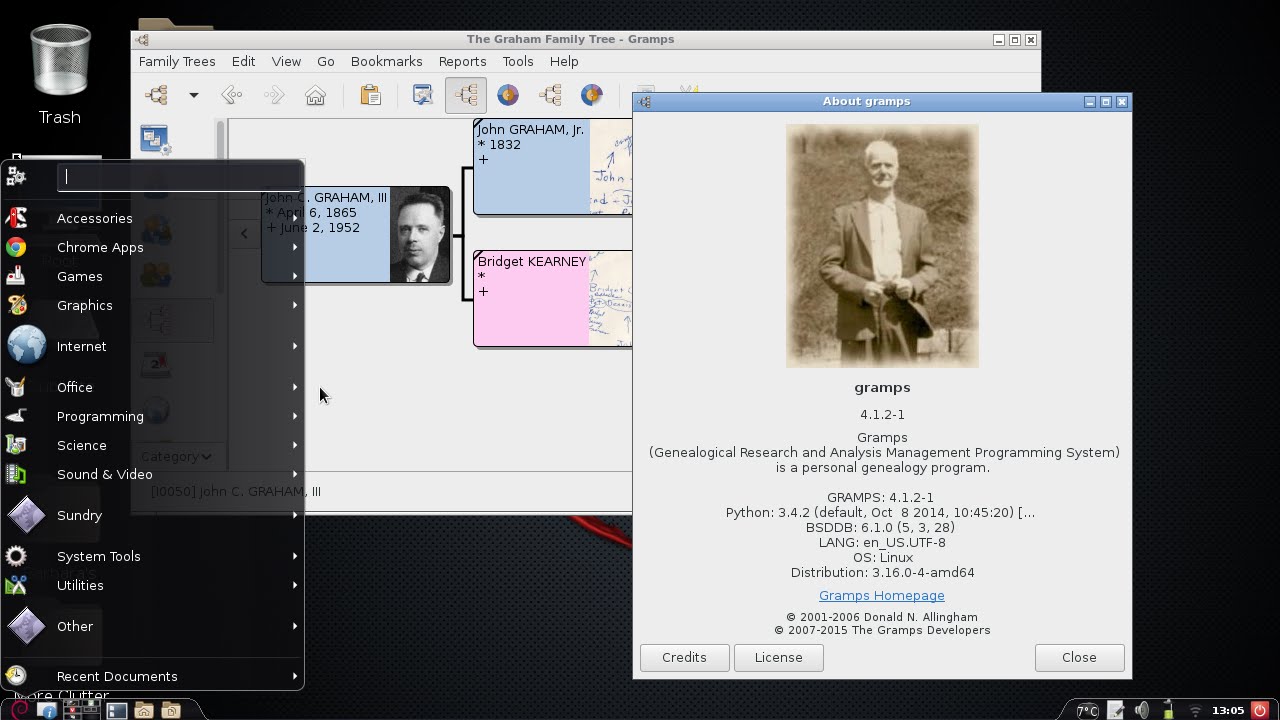
Task: Click the portrait photo in About gramps dialog
Action: (x=882, y=246)
